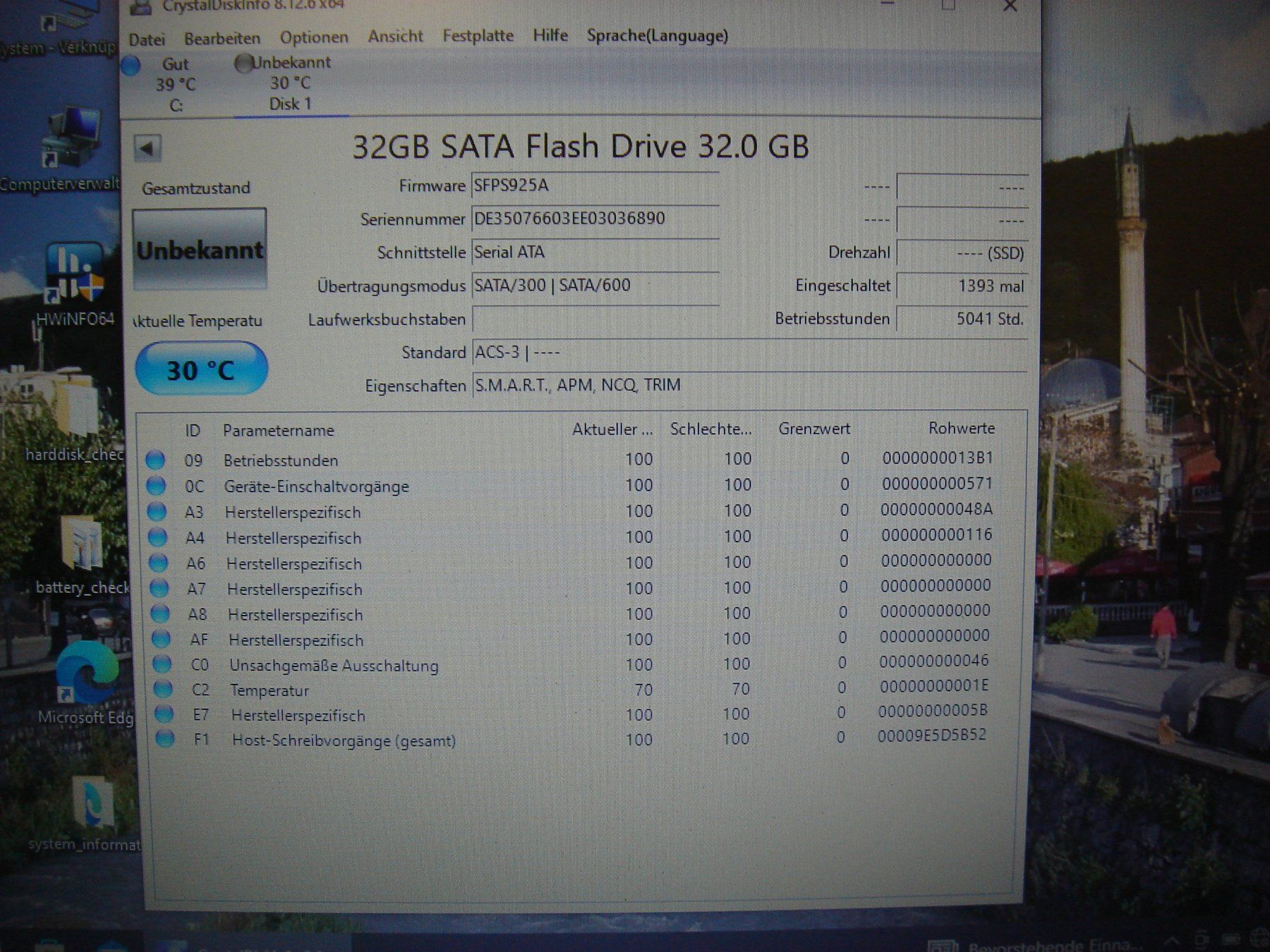Click status icon of row A4

pyautogui.click(x=157, y=538)
